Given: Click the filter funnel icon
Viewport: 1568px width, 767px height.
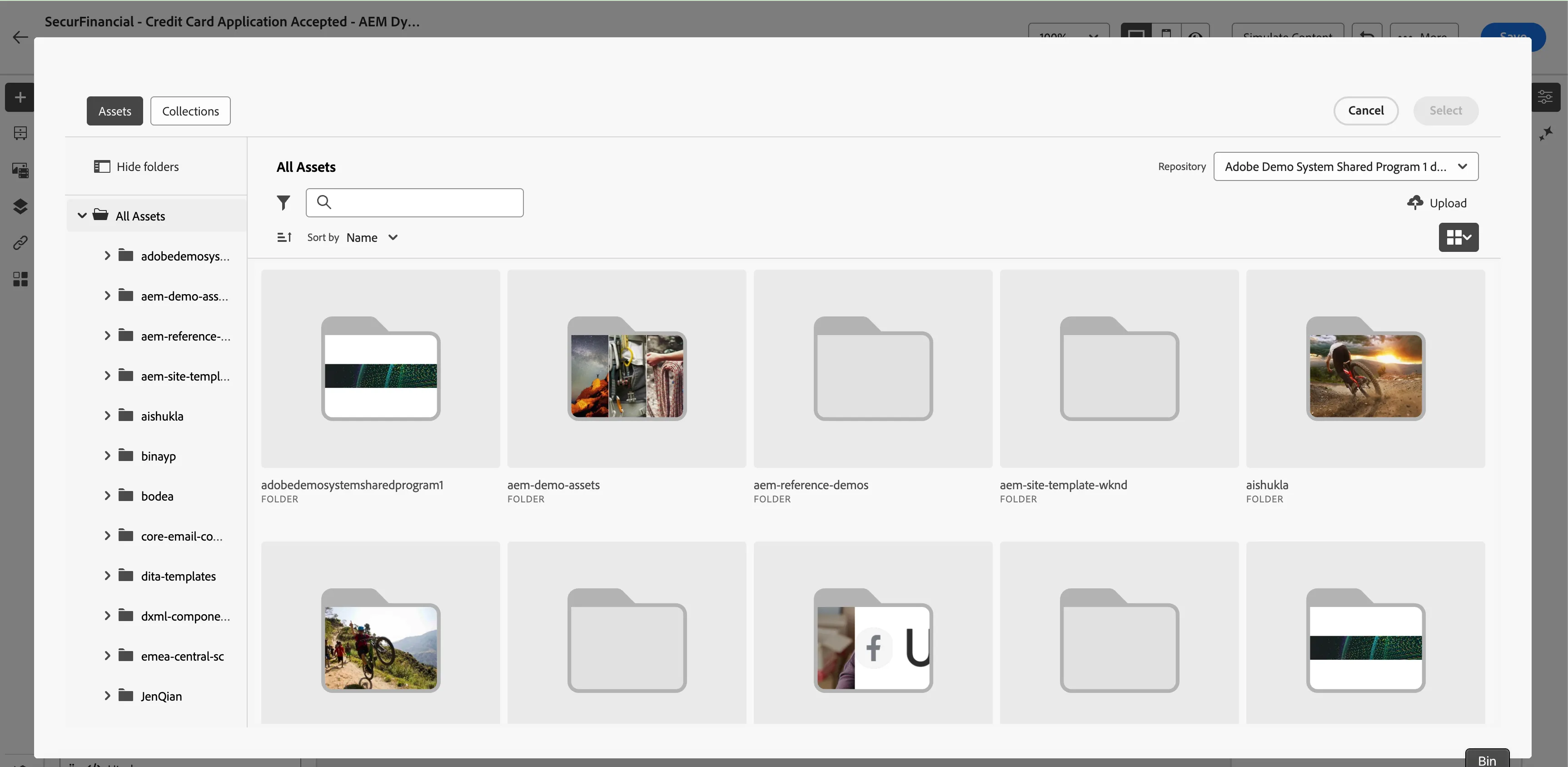Looking at the screenshot, I should pyautogui.click(x=283, y=202).
